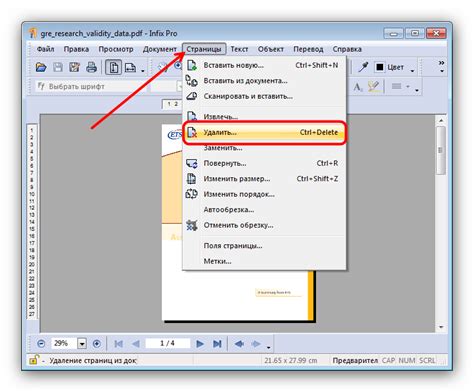
Task: Maximize the Infix Pro window
Action: pyautogui.click(x=414, y=33)
